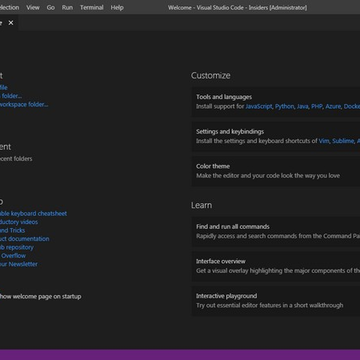Click the Settings and keybindings card title

230,132
